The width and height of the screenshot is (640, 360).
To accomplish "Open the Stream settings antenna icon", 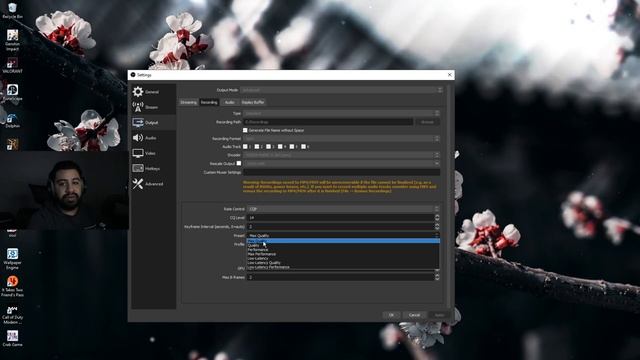I will point(138,107).
